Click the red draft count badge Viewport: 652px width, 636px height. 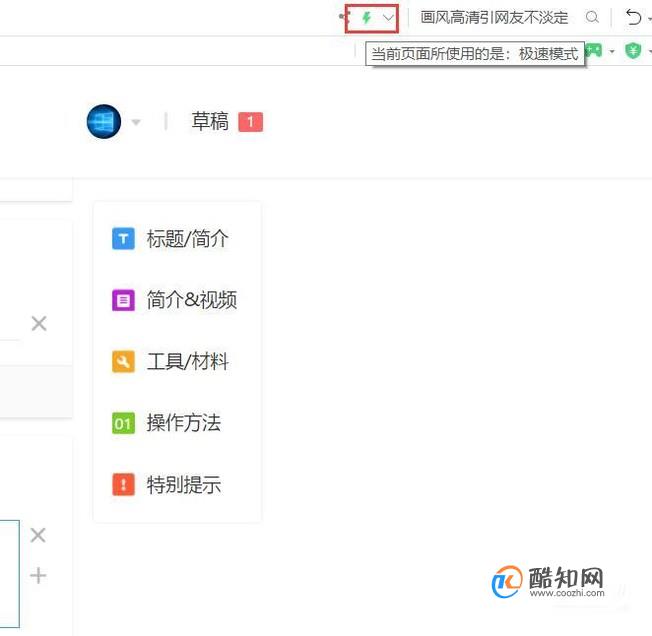250,122
